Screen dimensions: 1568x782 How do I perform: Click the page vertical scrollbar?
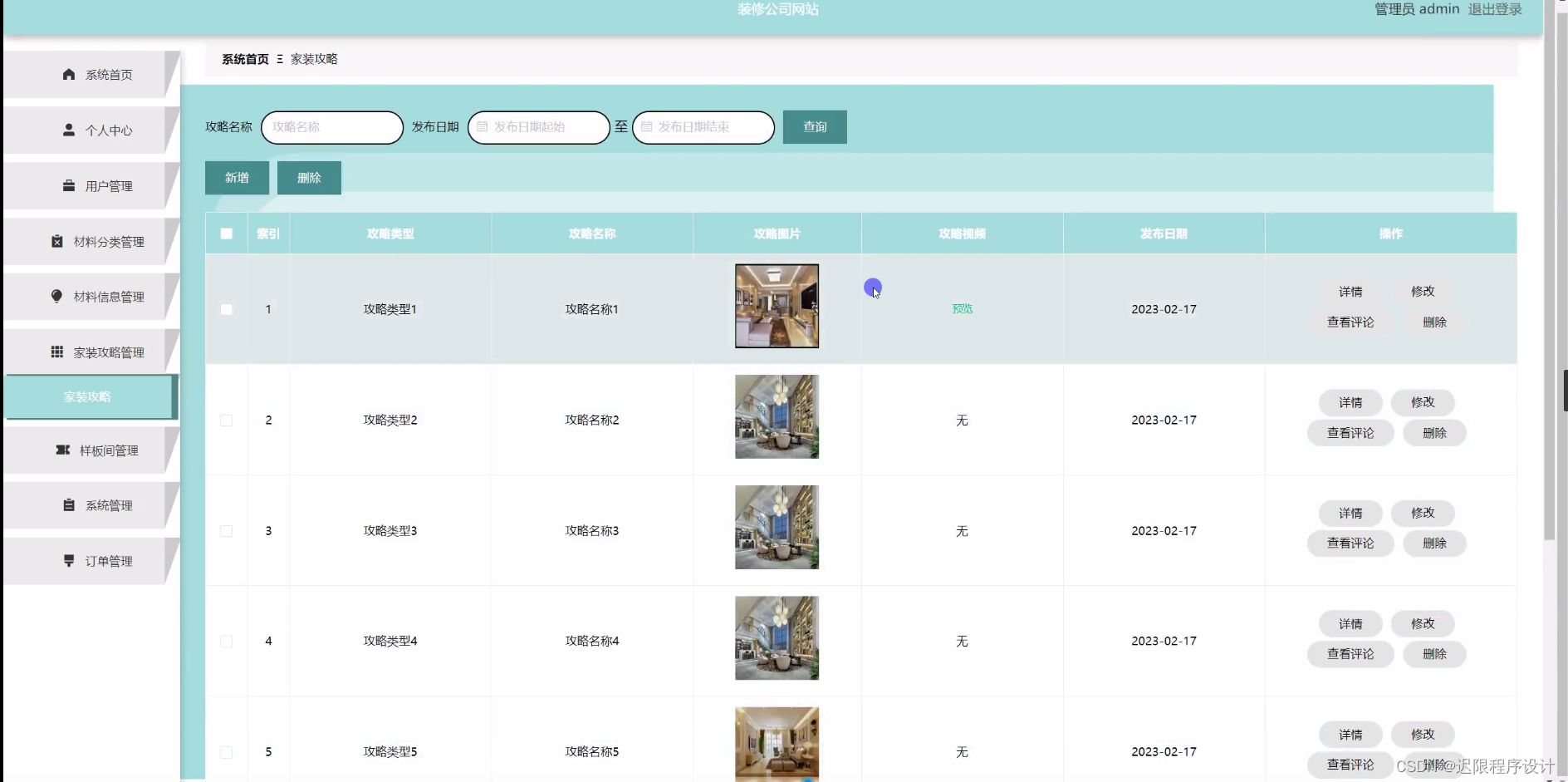(x=1549, y=270)
